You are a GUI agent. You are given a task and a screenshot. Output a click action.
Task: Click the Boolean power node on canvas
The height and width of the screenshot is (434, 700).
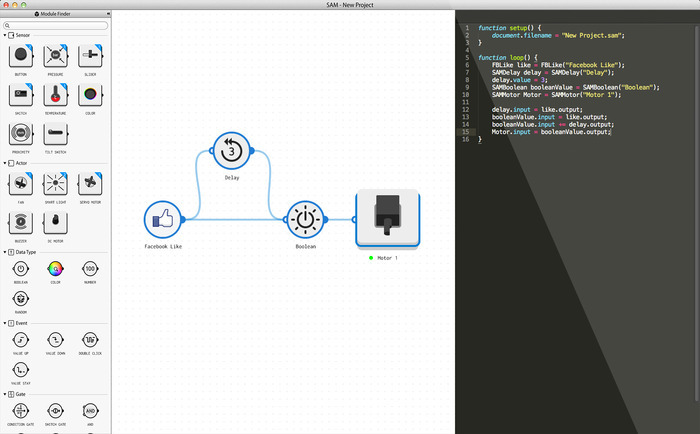point(305,219)
